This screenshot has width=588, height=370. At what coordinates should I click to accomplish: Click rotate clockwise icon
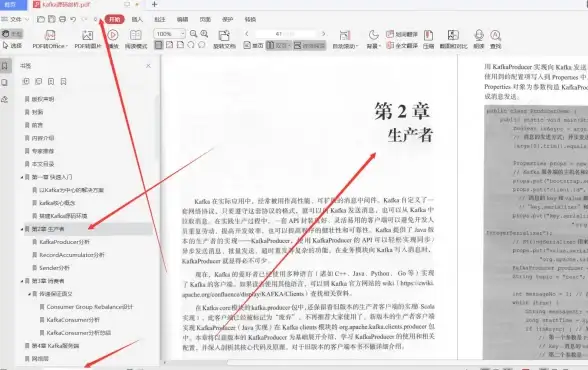202,45
